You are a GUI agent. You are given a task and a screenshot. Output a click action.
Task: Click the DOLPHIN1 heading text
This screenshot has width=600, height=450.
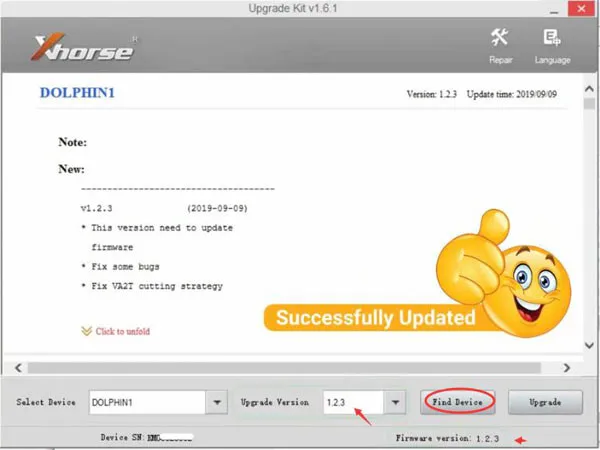click(x=77, y=93)
